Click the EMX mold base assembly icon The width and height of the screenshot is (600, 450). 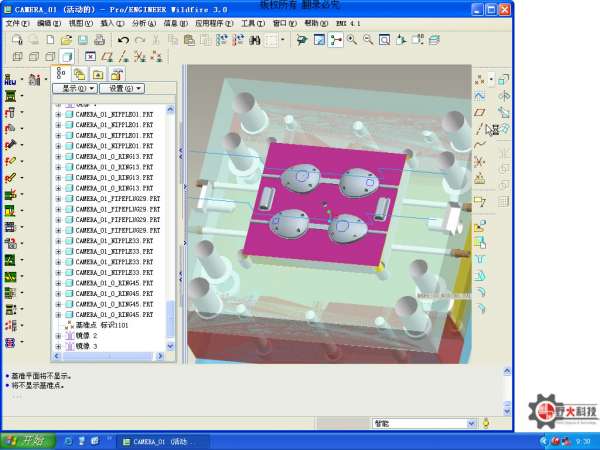[10, 96]
